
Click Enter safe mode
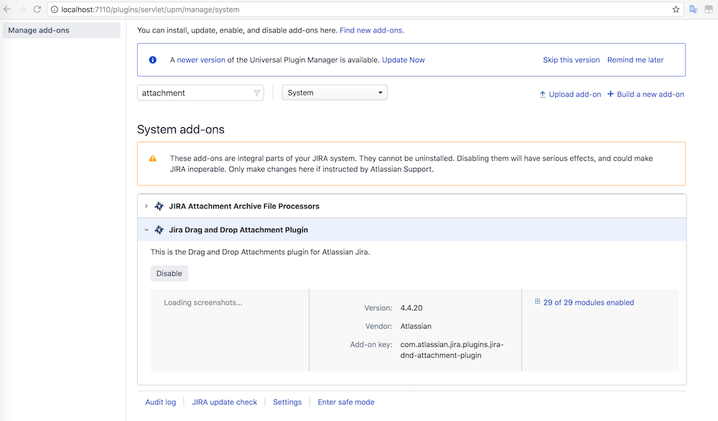click(x=346, y=402)
